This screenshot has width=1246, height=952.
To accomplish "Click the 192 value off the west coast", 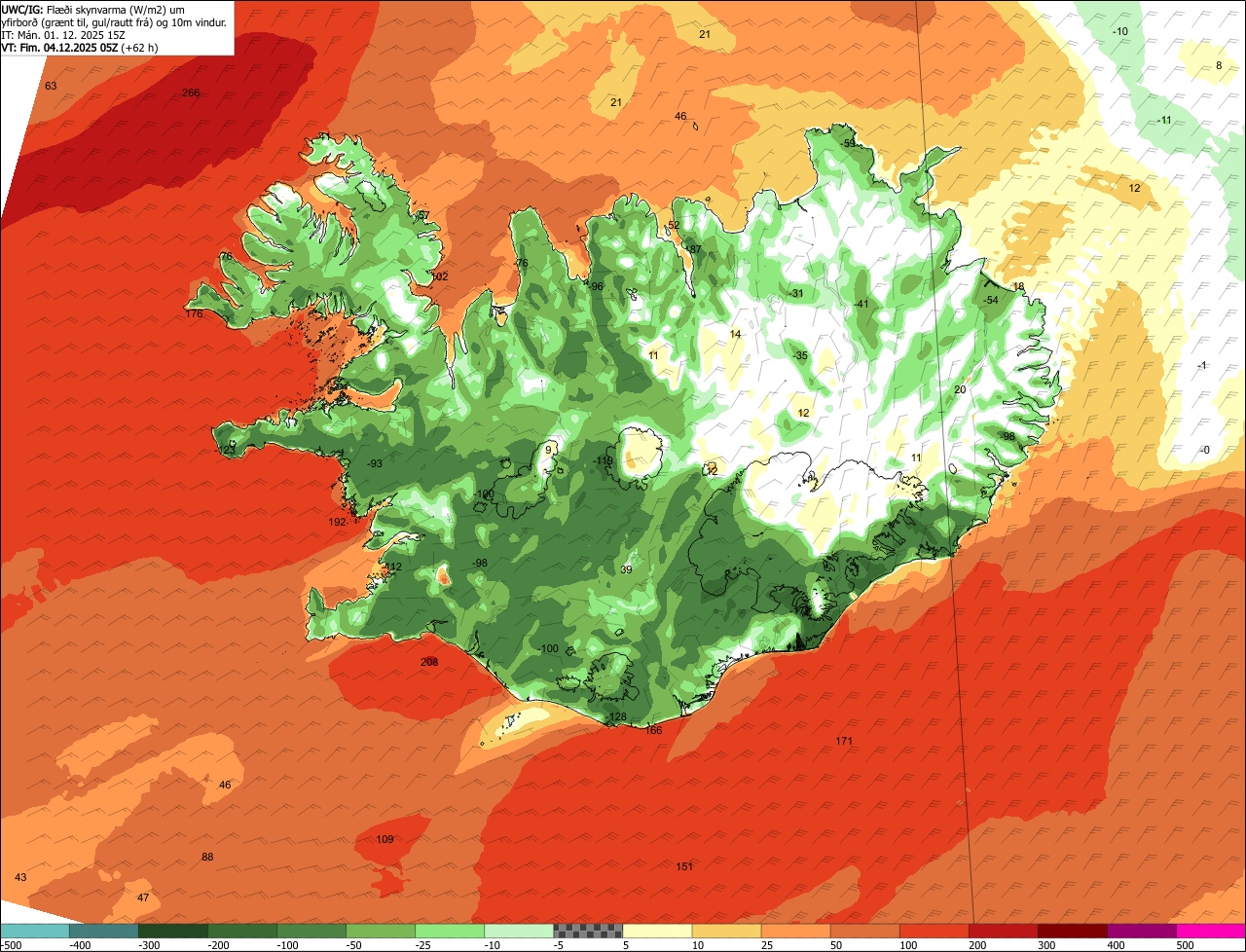I will tap(338, 523).
